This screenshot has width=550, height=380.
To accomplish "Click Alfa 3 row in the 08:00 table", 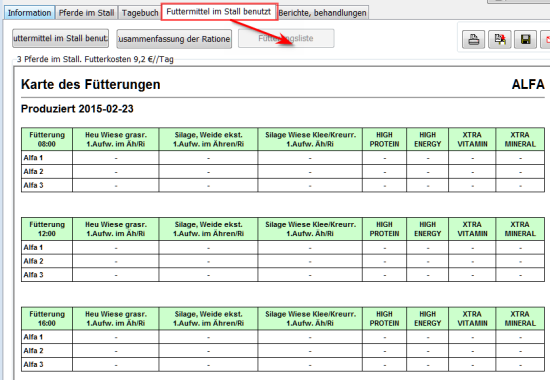I will pyautogui.click(x=283, y=185).
